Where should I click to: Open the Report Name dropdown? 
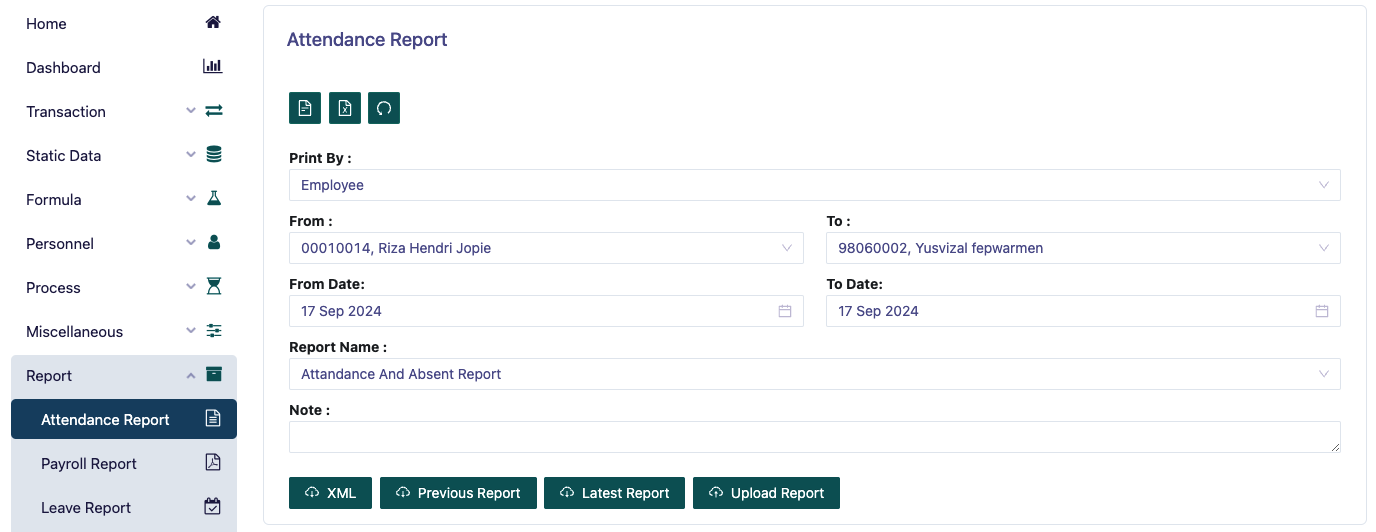(x=814, y=374)
